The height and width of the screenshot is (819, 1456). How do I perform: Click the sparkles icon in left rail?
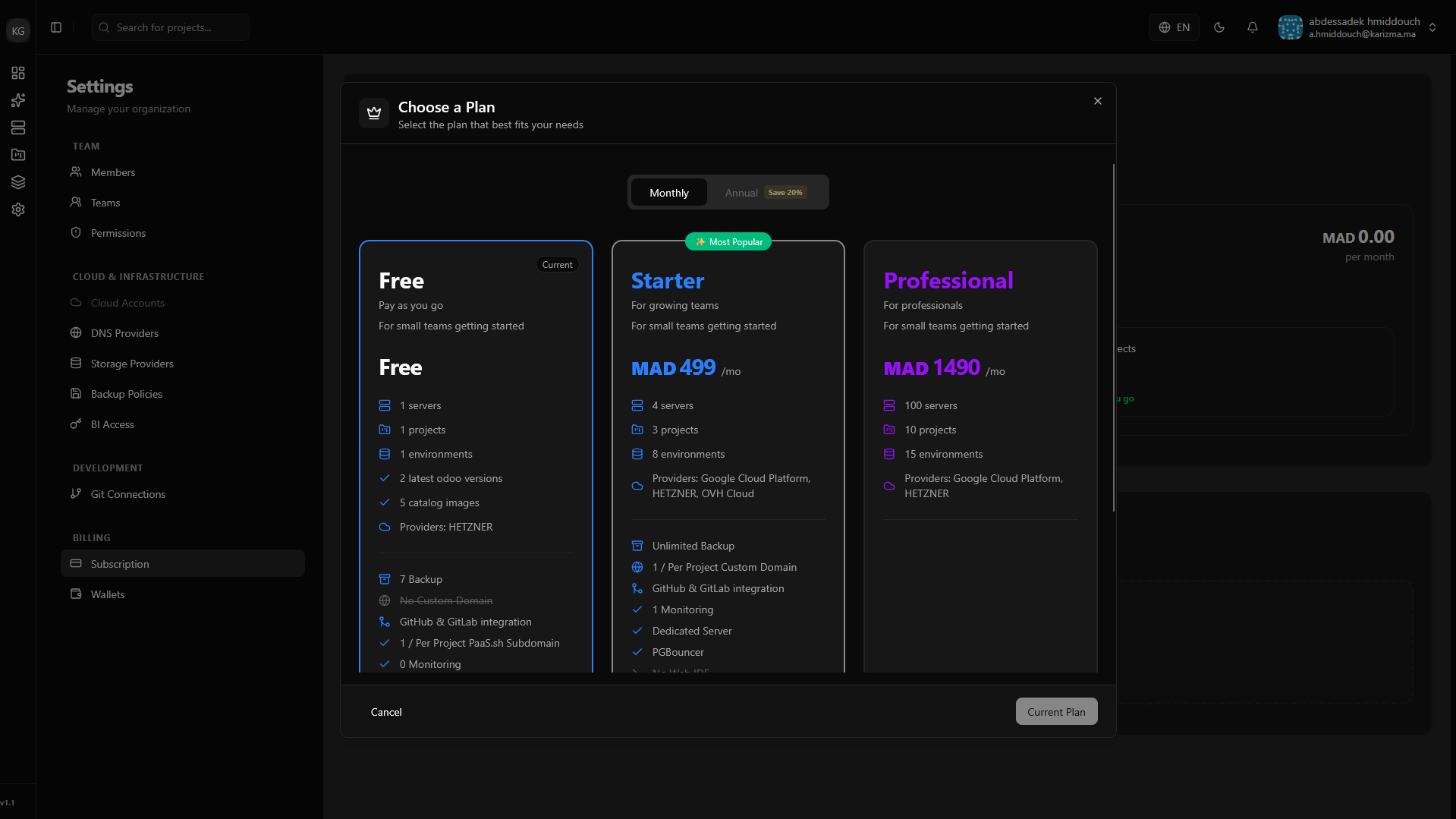coord(18,100)
